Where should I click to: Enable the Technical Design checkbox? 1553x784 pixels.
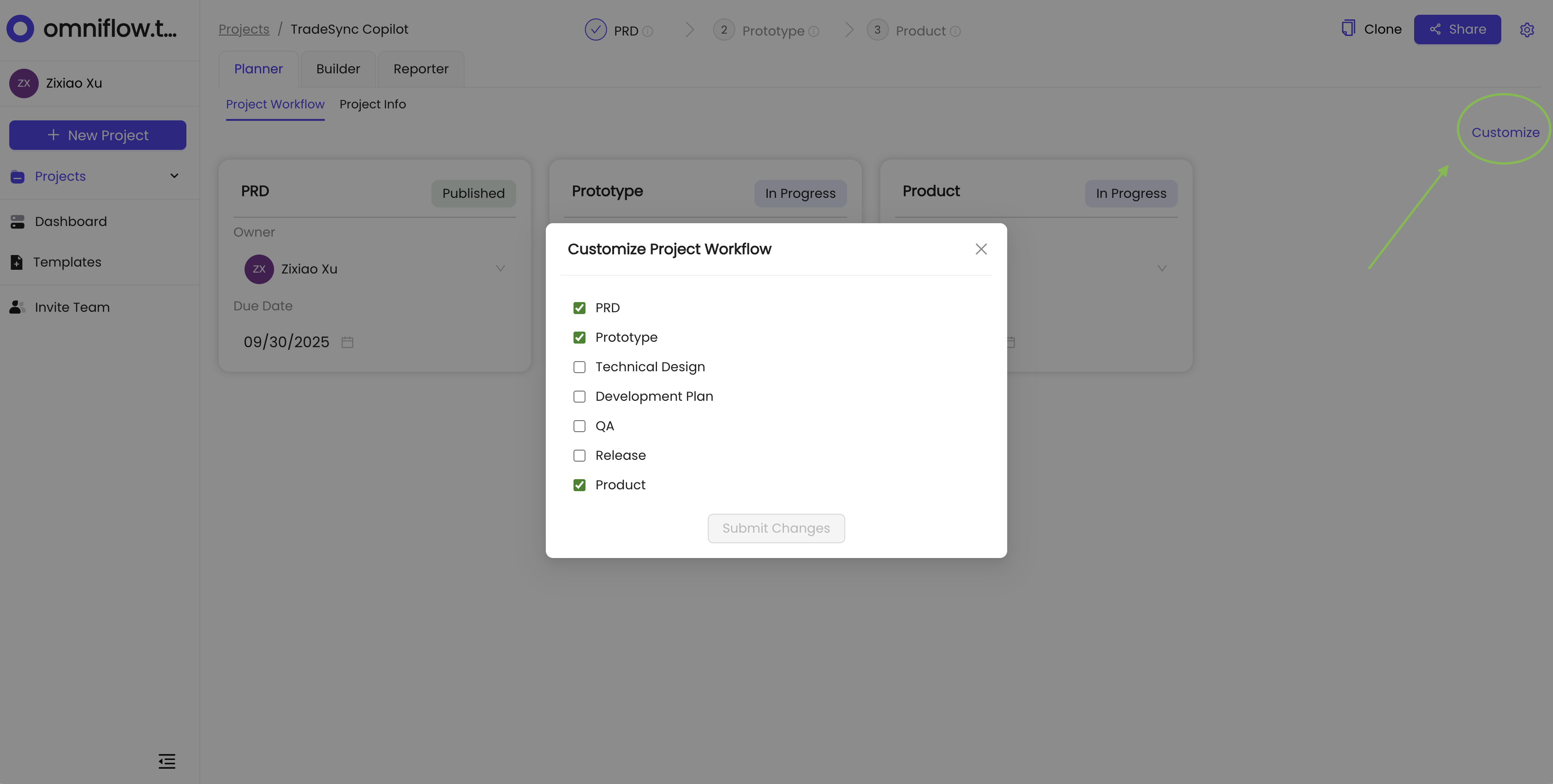click(x=579, y=366)
